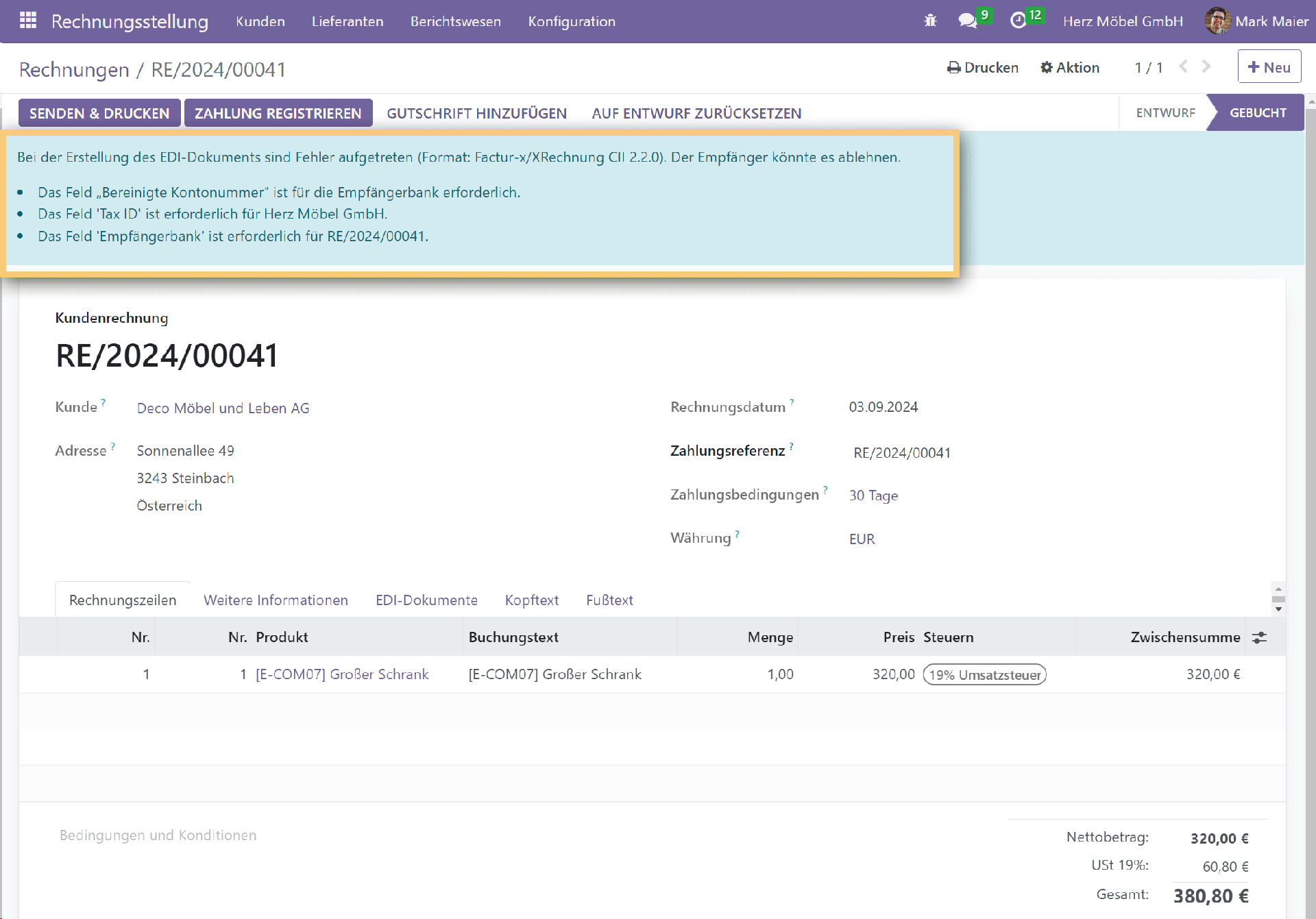Open column settings adjust icon
1316x919 pixels.
tap(1259, 637)
